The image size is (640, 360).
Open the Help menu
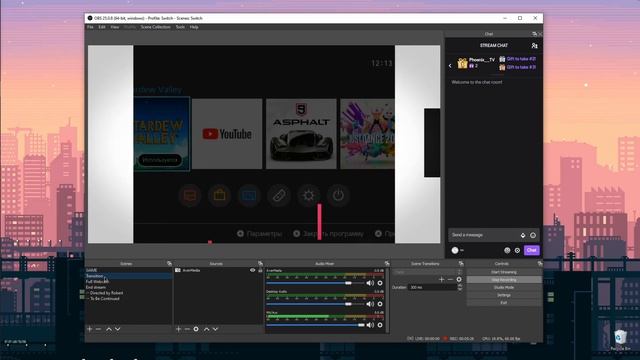pyautogui.click(x=194, y=27)
